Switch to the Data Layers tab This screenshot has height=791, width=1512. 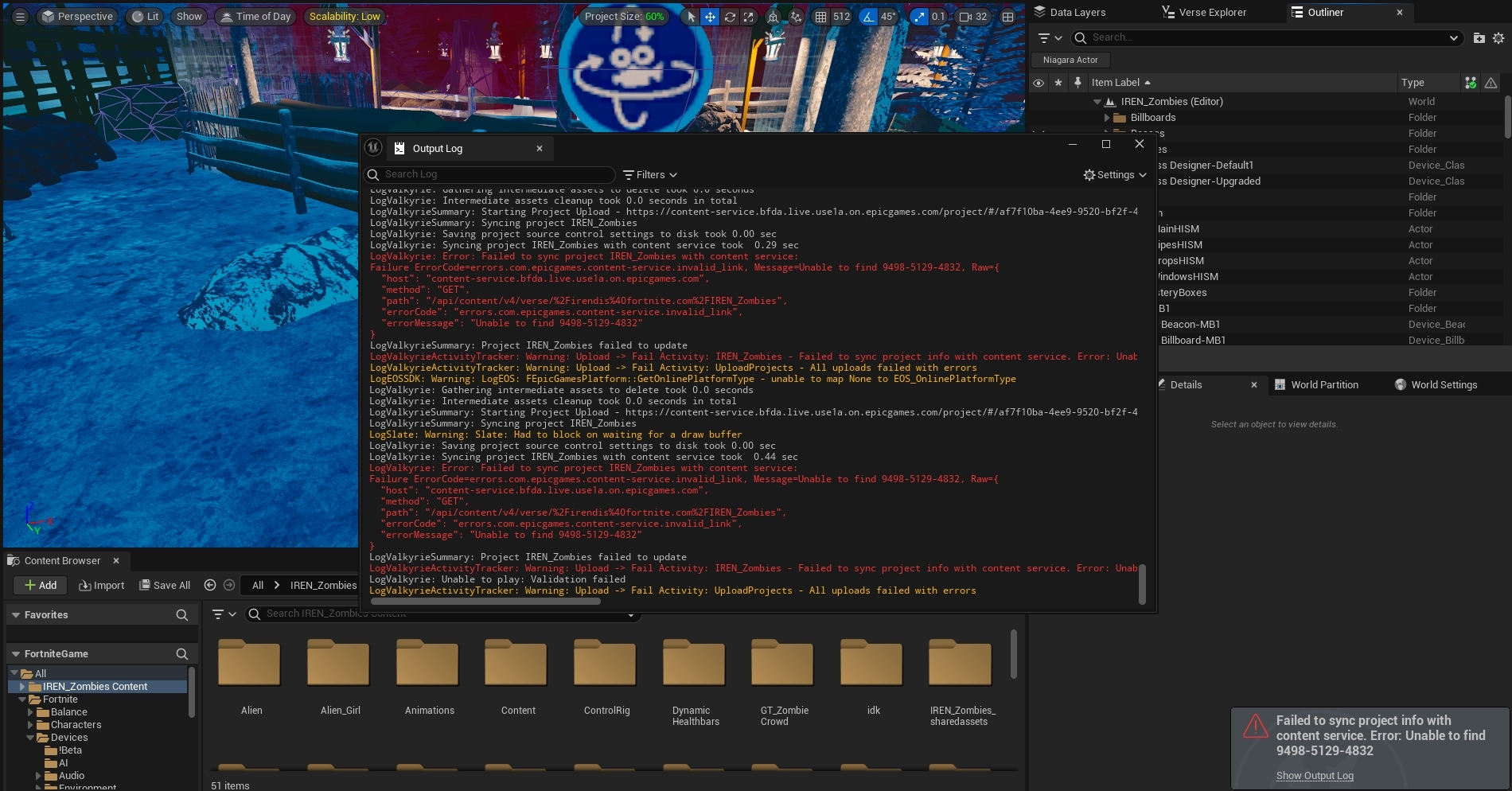(1070, 12)
